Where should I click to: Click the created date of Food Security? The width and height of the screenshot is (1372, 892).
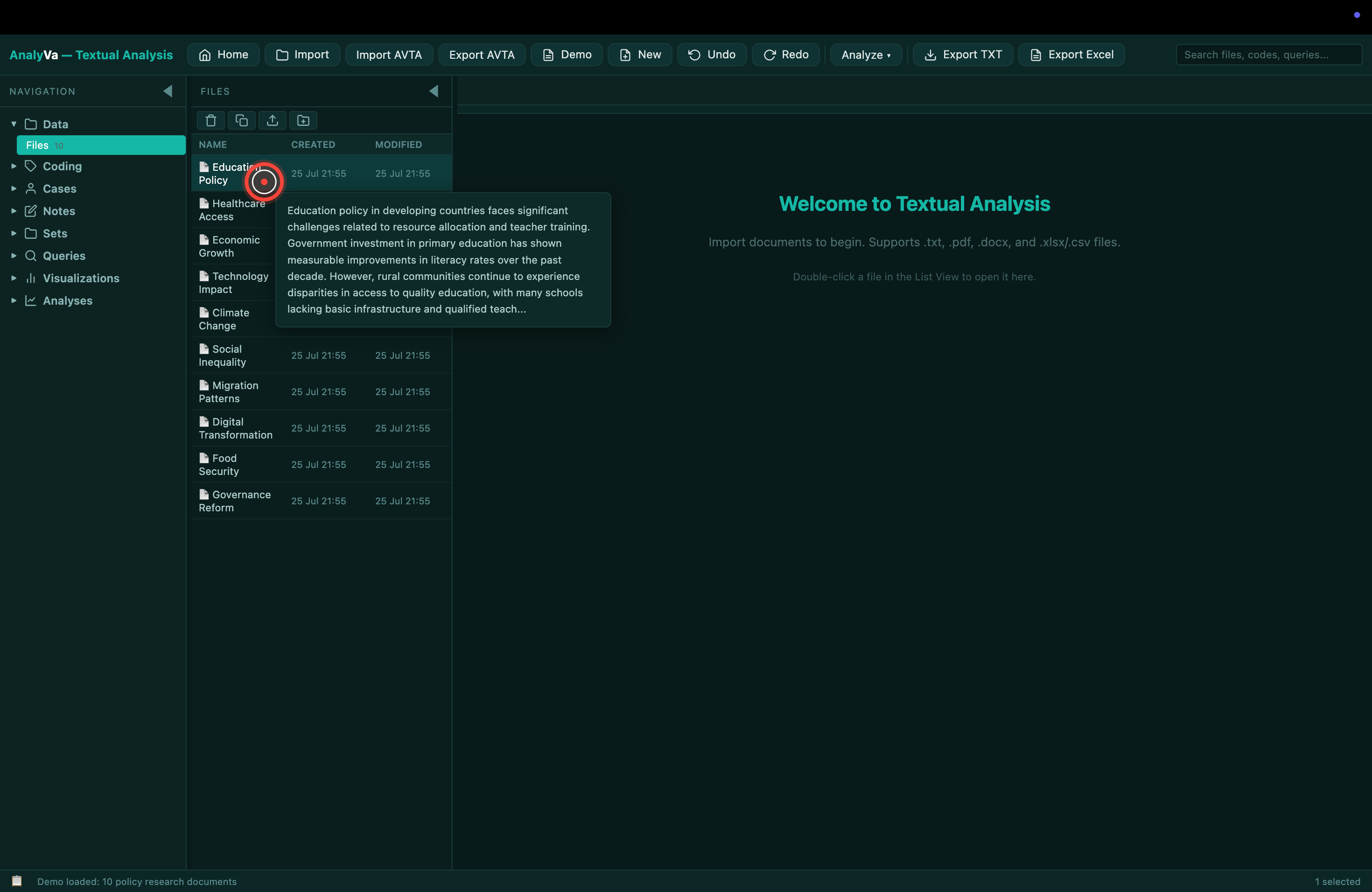318,465
